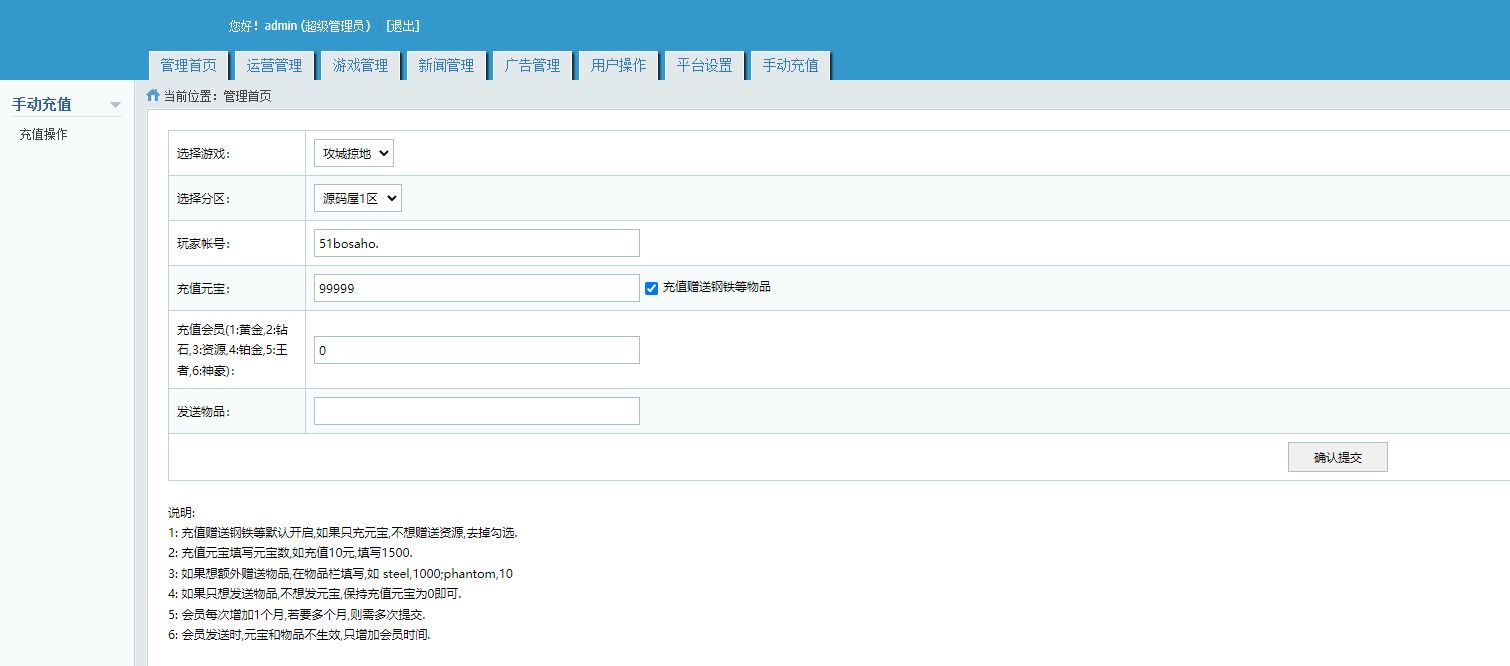Click the 充值会员 level input field
Screen dimensions: 1510x666
pyautogui.click(x=476, y=350)
